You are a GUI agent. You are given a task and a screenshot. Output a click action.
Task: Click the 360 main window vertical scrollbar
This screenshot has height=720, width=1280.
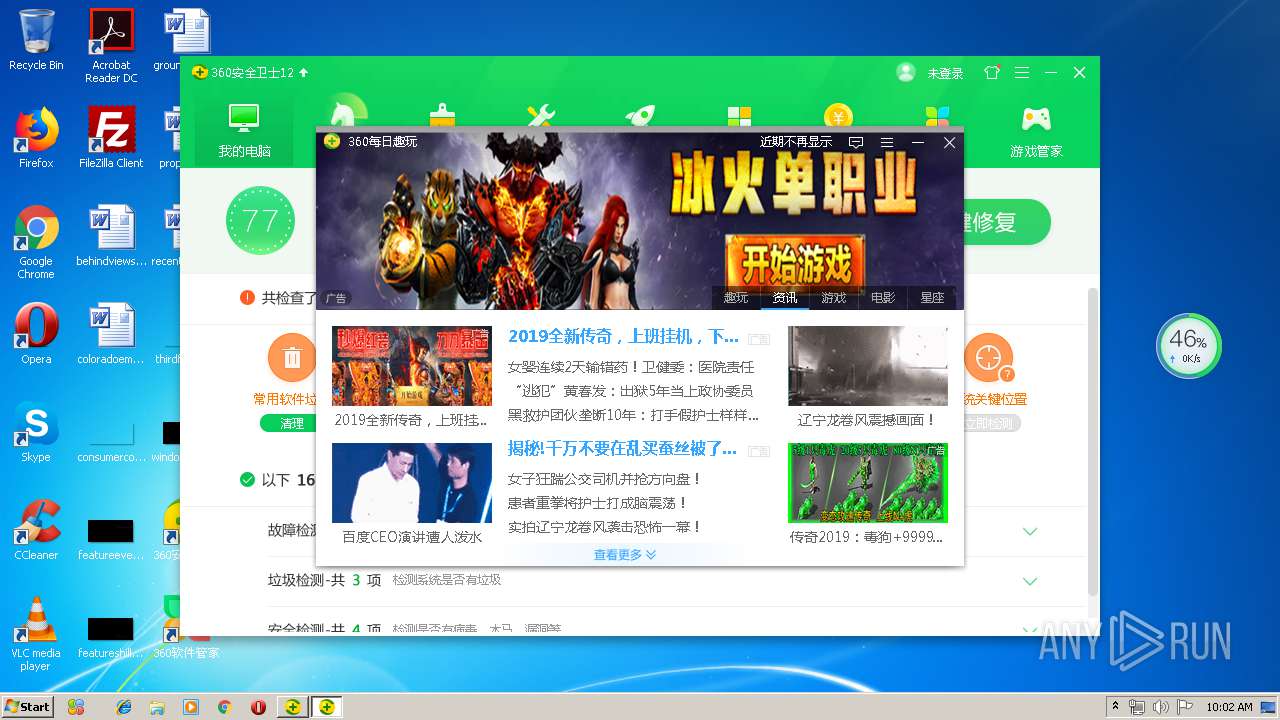coord(1093,440)
